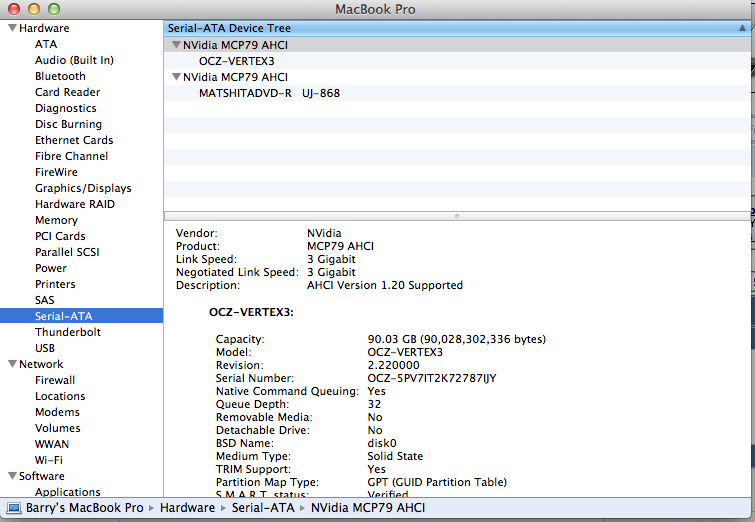Click serial number OCZ-5PV7IT2K72787IJY
This screenshot has height=522, width=755.
431,378
